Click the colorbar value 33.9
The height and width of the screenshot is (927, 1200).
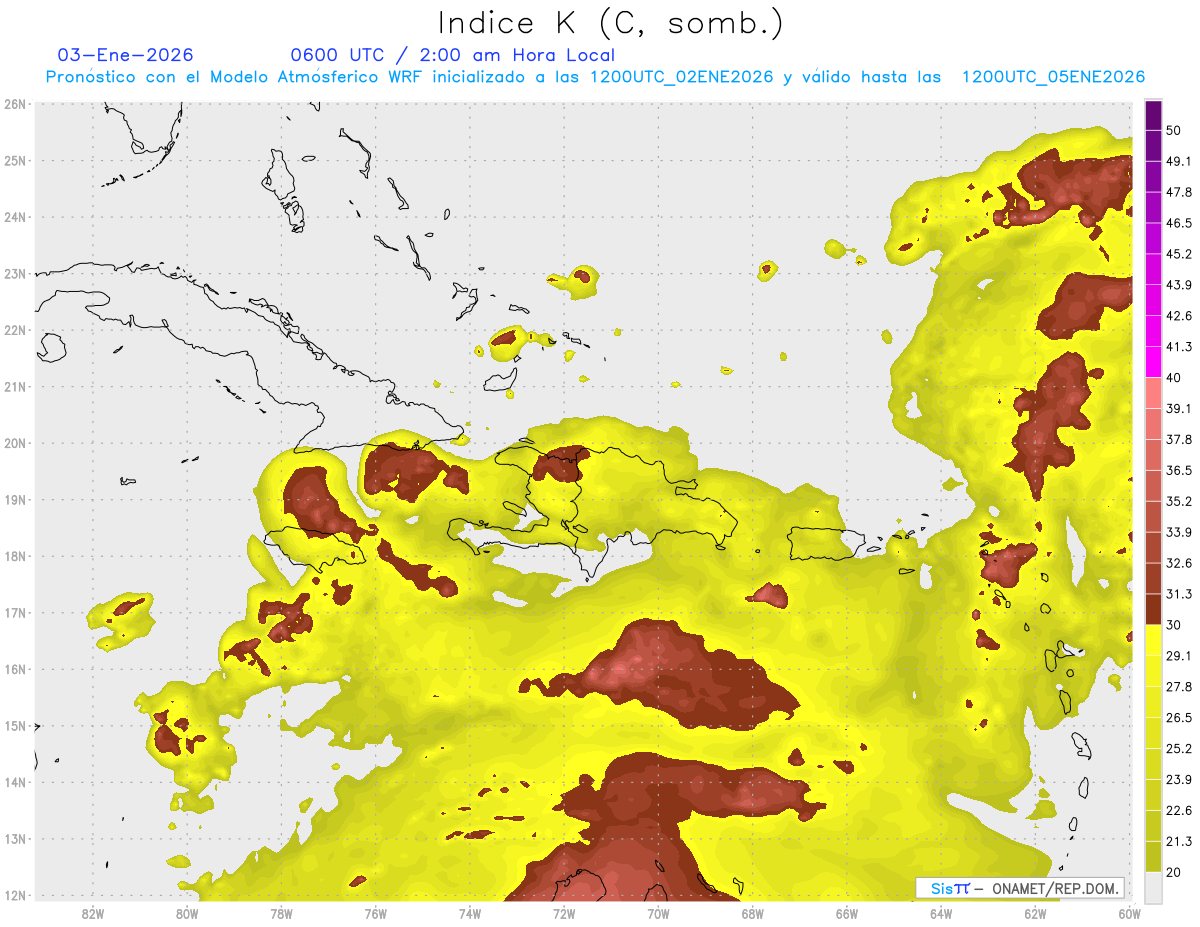click(x=1178, y=532)
